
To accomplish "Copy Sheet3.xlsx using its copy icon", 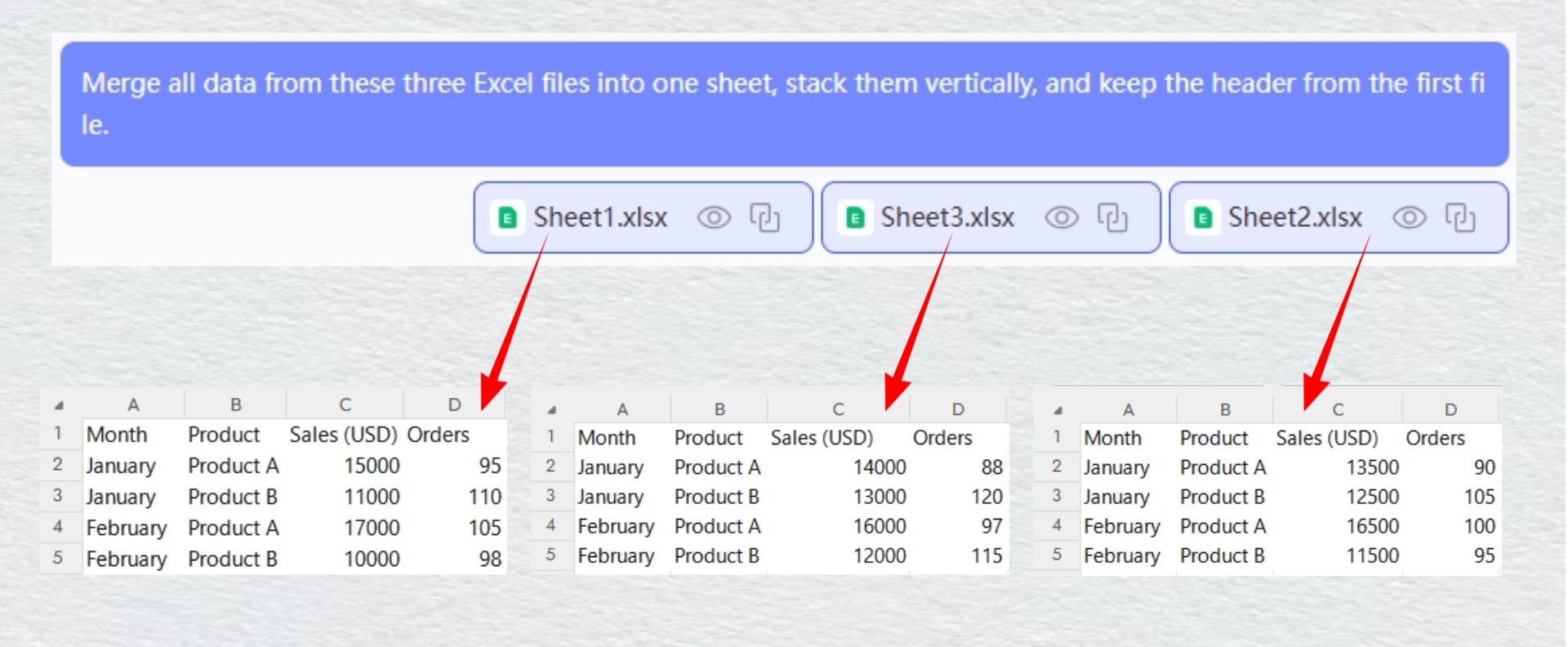I will [1112, 218].
